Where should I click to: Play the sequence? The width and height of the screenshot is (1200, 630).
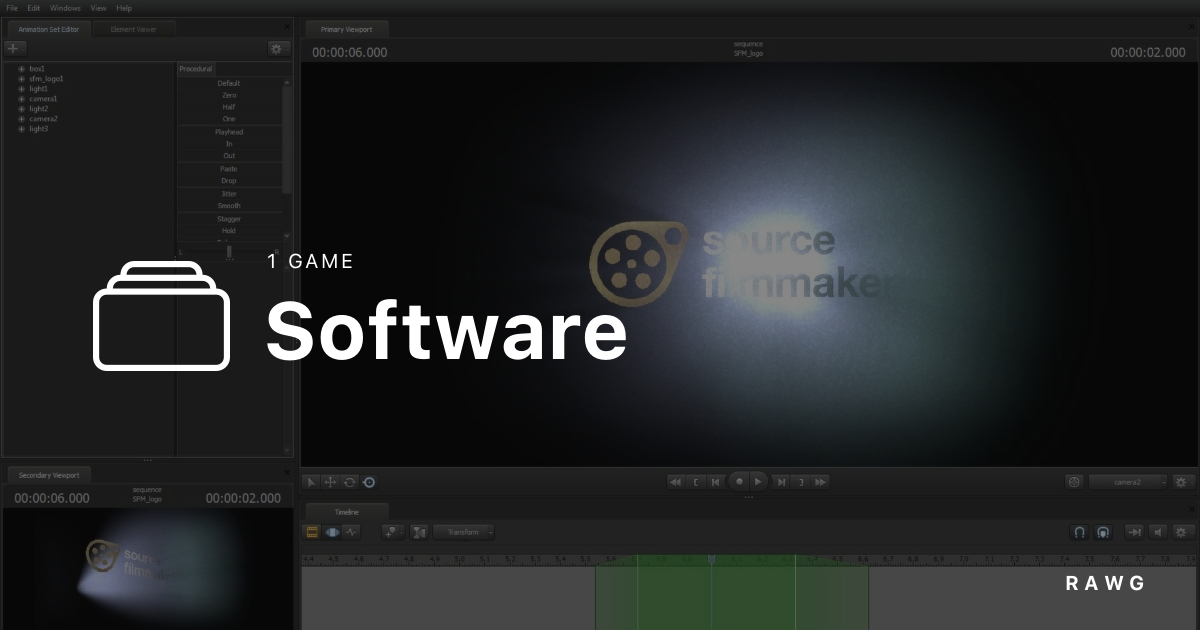[759, 481]
